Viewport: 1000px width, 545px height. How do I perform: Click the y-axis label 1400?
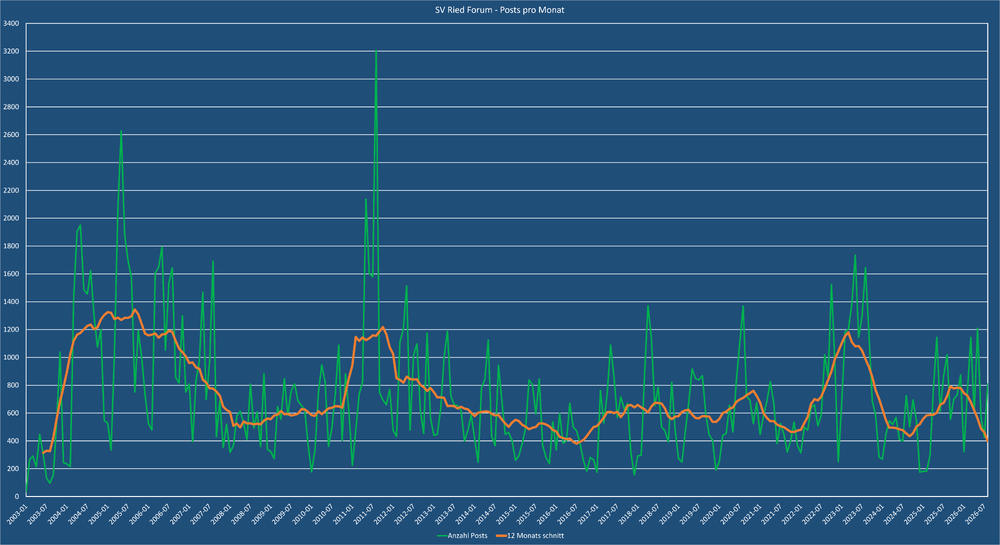[x=11, y=302]
